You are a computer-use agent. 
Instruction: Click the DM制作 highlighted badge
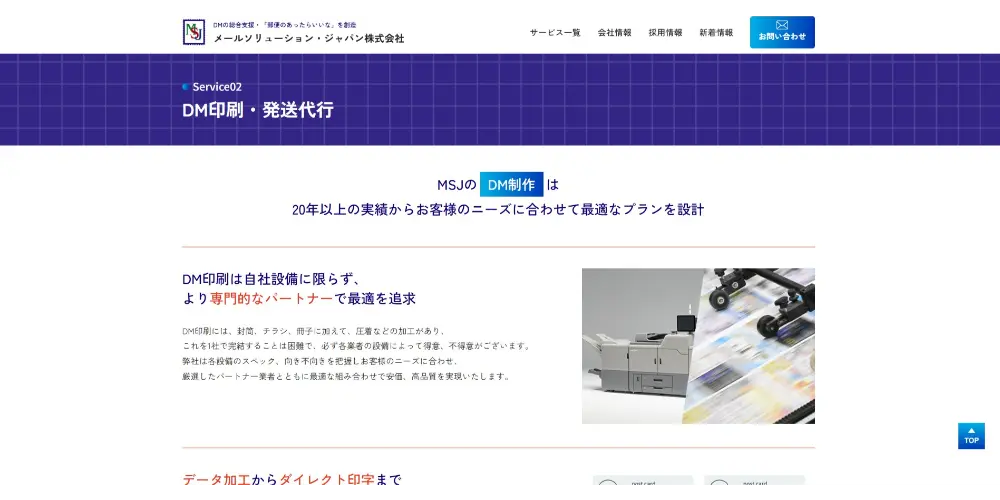tap(511, 184)
